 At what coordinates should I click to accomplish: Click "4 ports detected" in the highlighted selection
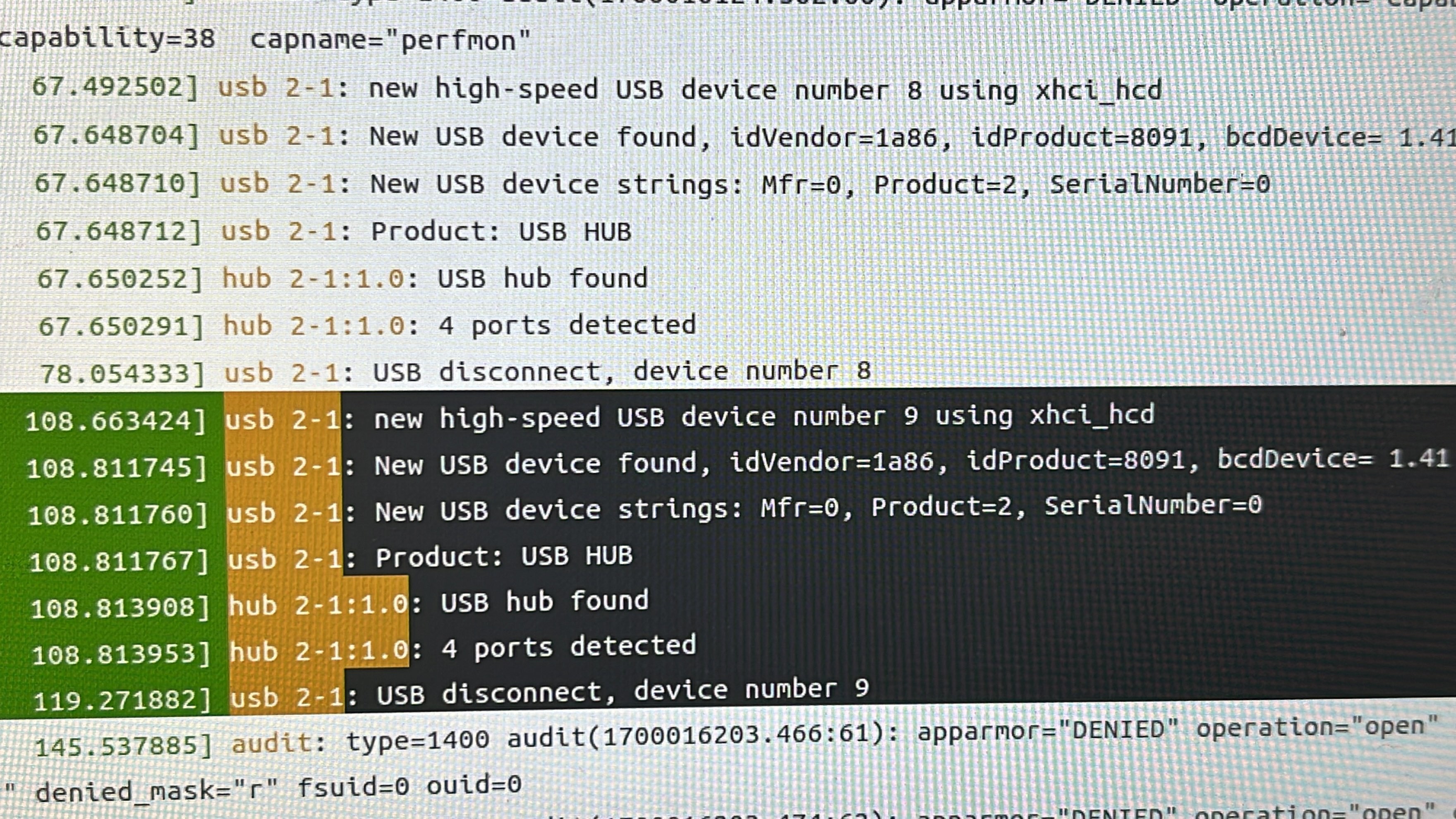tap(568, 647)
